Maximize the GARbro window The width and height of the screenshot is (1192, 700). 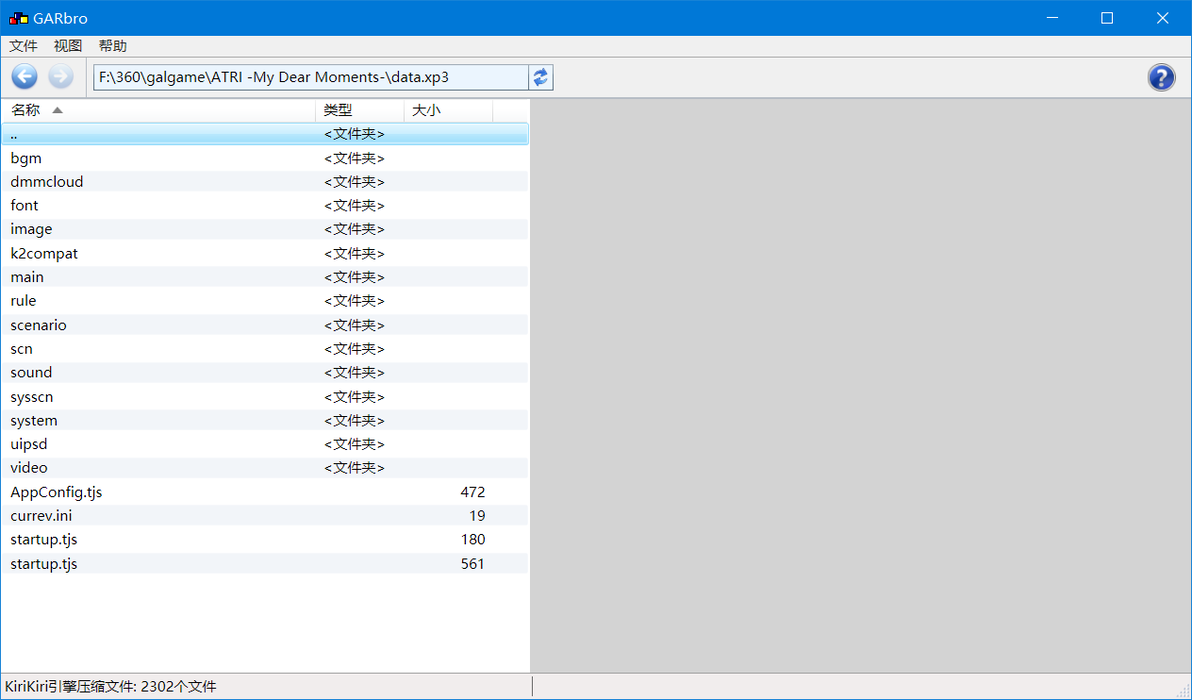(x=1107, y=18)
